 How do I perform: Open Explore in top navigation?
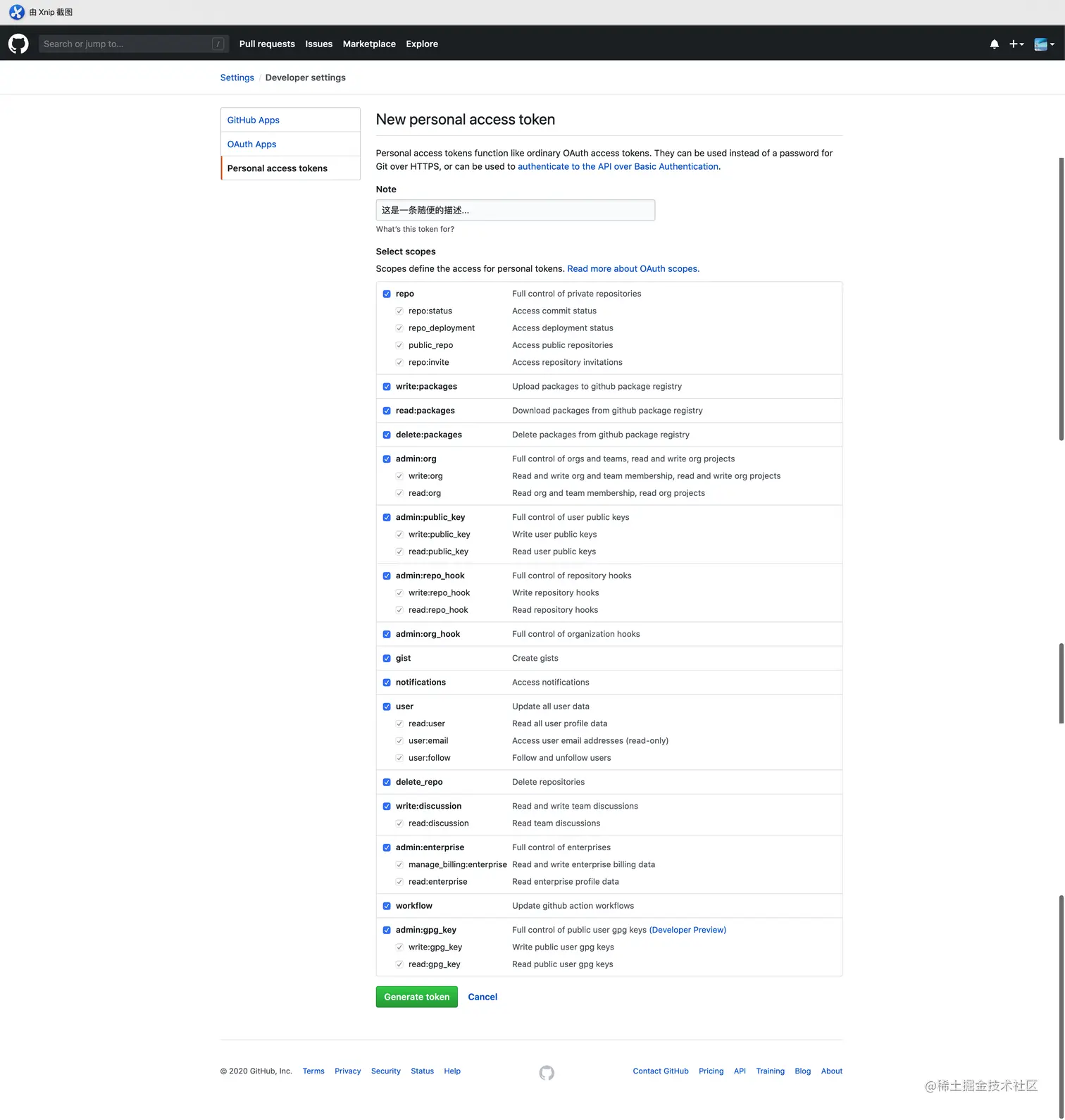point(422,44)
